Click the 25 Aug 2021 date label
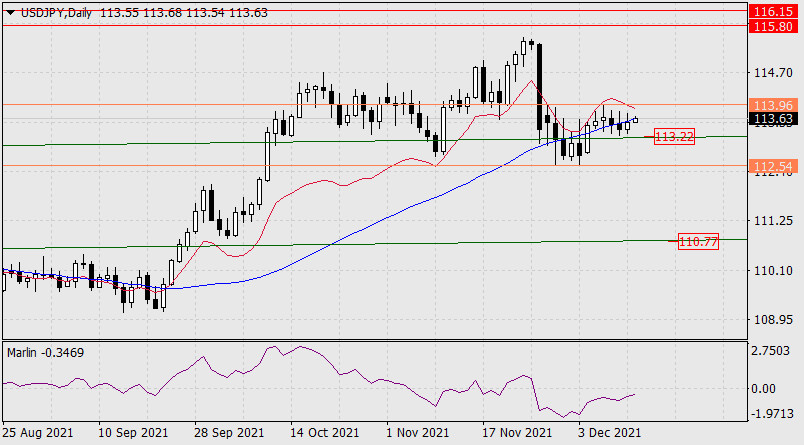 (37, 433)
